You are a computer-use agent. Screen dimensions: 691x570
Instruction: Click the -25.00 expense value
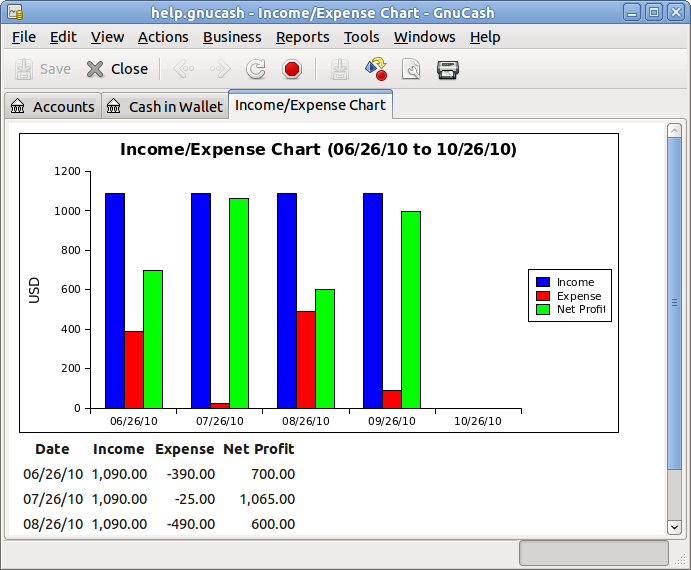[194, 499]
